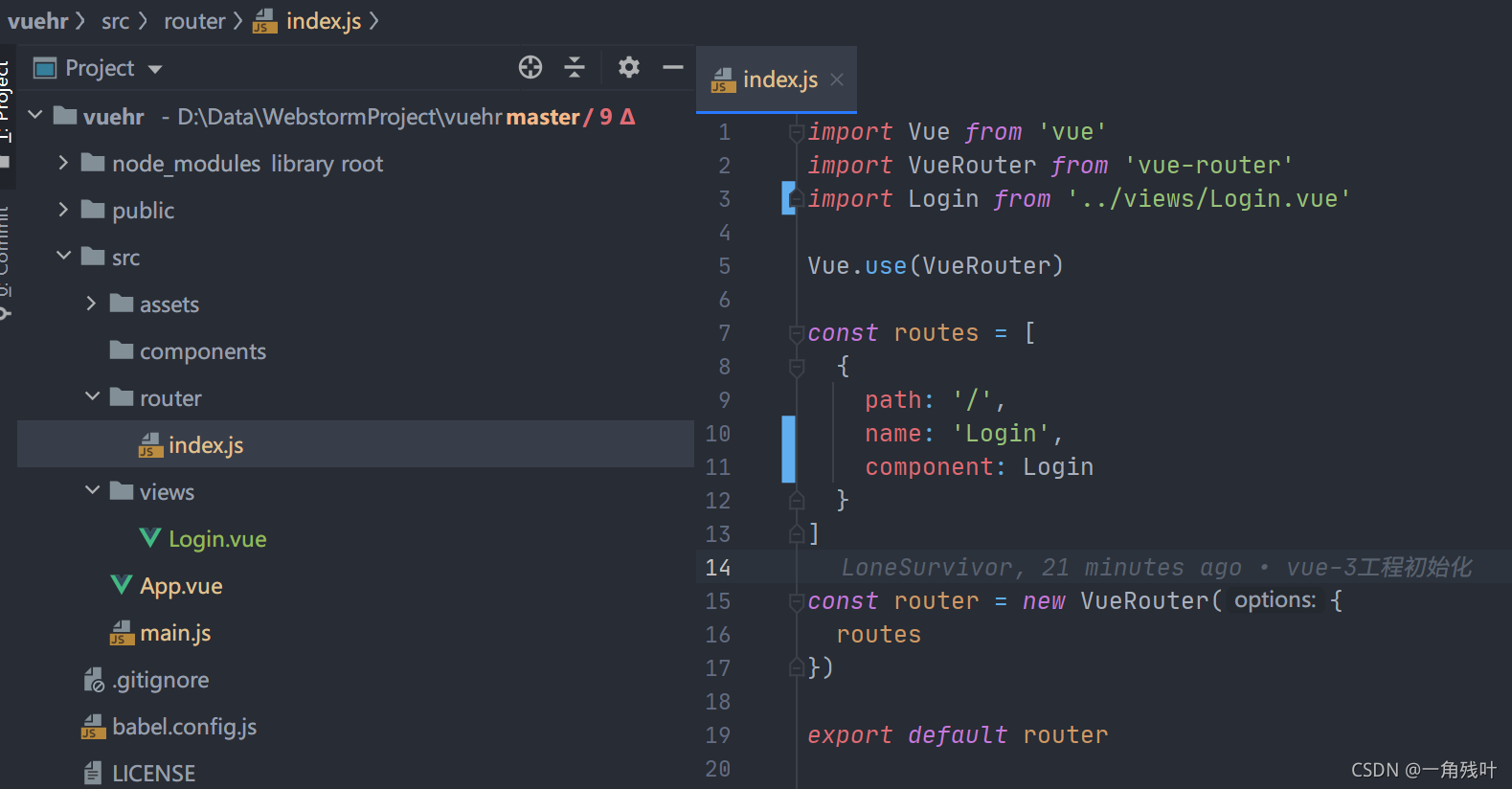Fold the routes array at line 7
Screen dimensions: 1512x789
[x=796, y=333]
